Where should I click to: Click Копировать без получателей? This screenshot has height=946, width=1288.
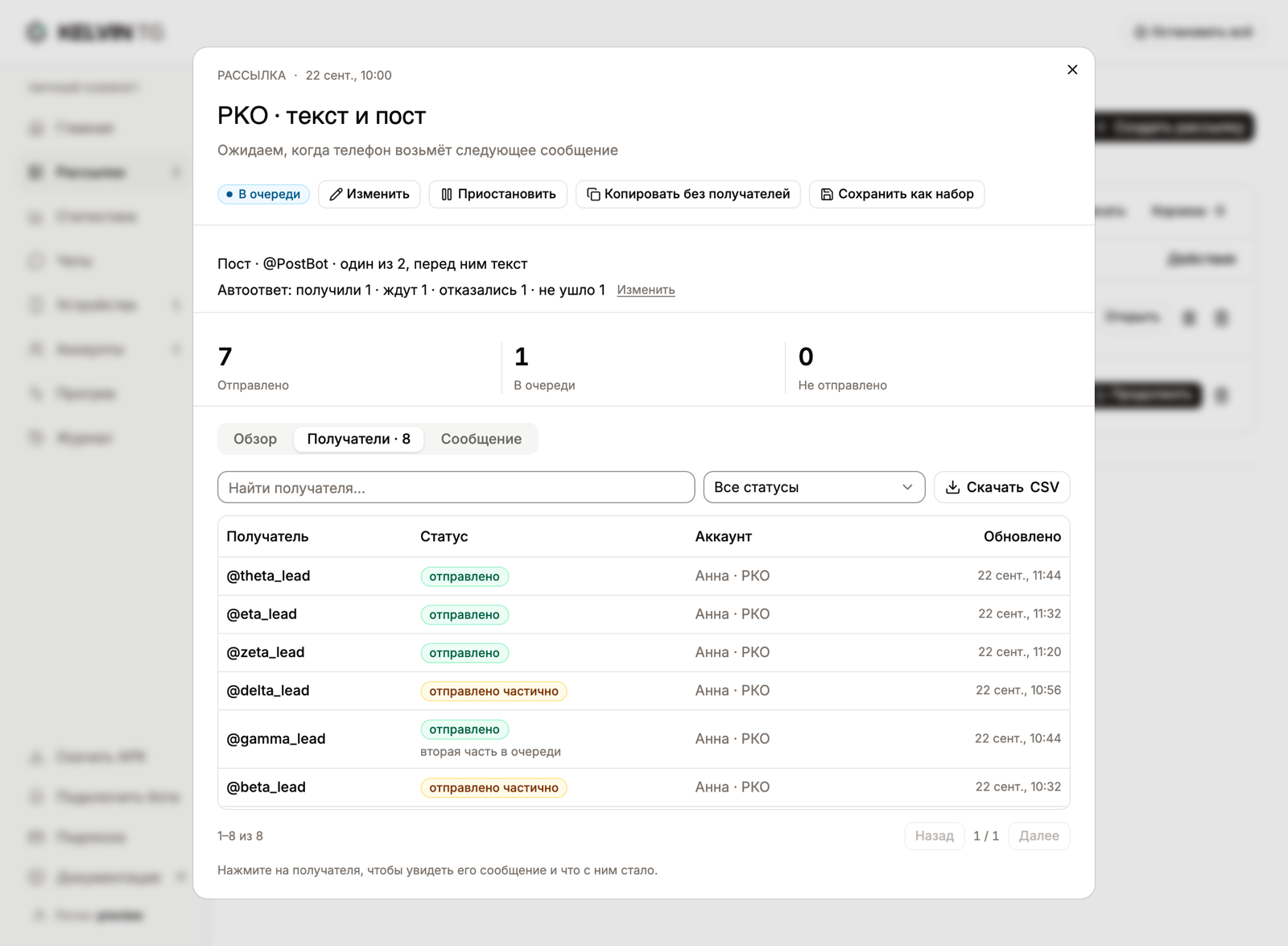[x=688, y=194]
